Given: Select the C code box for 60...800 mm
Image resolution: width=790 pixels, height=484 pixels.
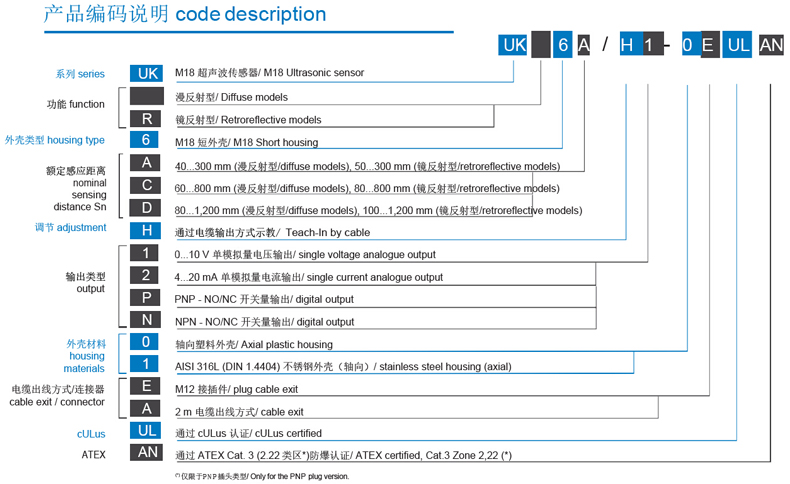Looking at the screenshot, I should [x=146, y=186].
